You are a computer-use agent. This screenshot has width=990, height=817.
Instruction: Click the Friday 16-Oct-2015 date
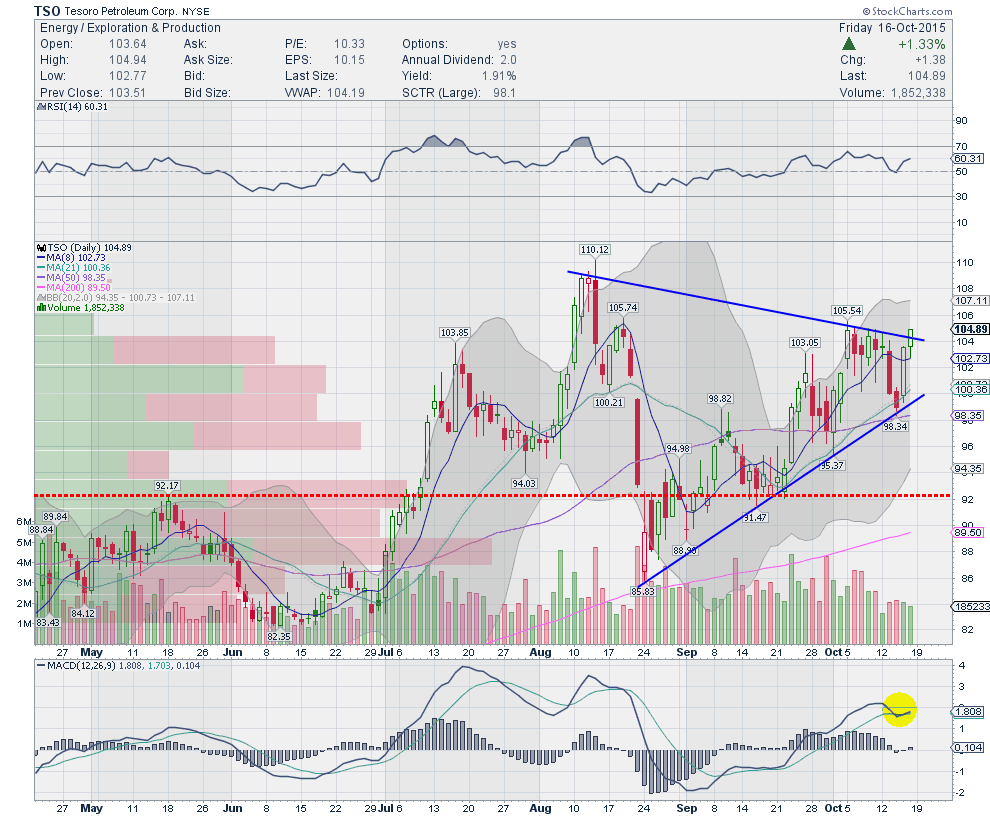[892, 28]
